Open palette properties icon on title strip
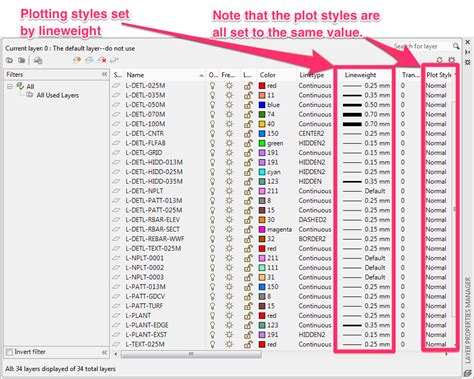474x379 pixels. point(468,62)
